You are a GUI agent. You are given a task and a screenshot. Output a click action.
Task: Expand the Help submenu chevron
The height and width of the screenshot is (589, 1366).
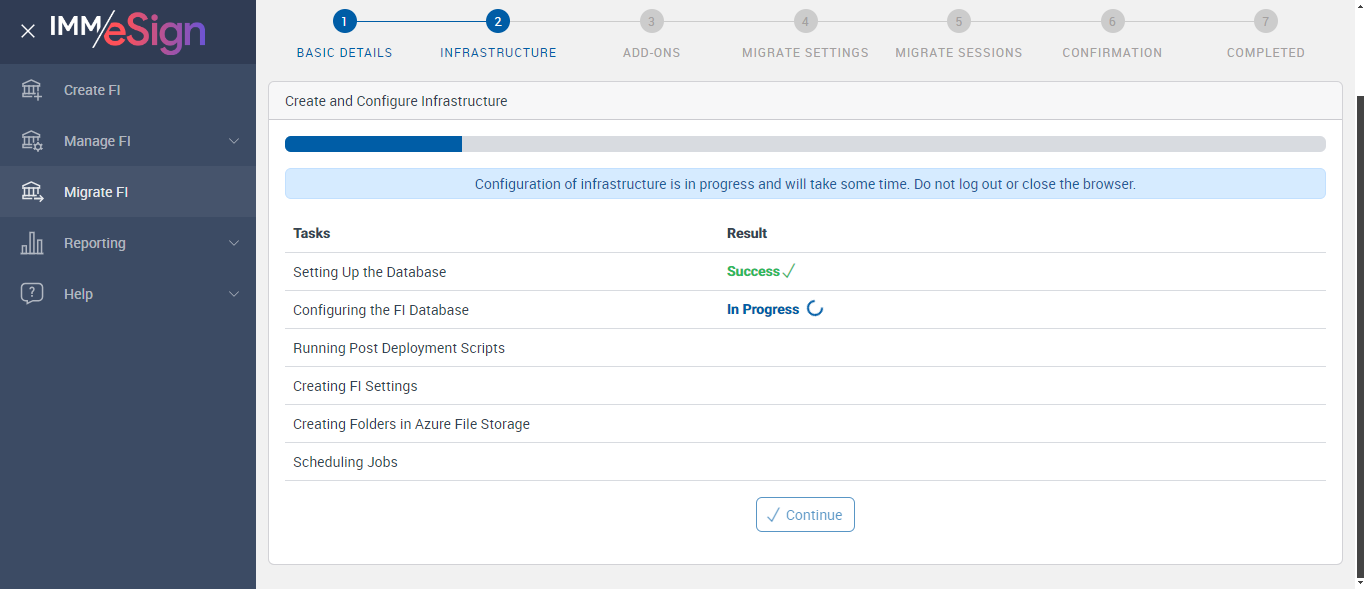click(x=234, y=294)
